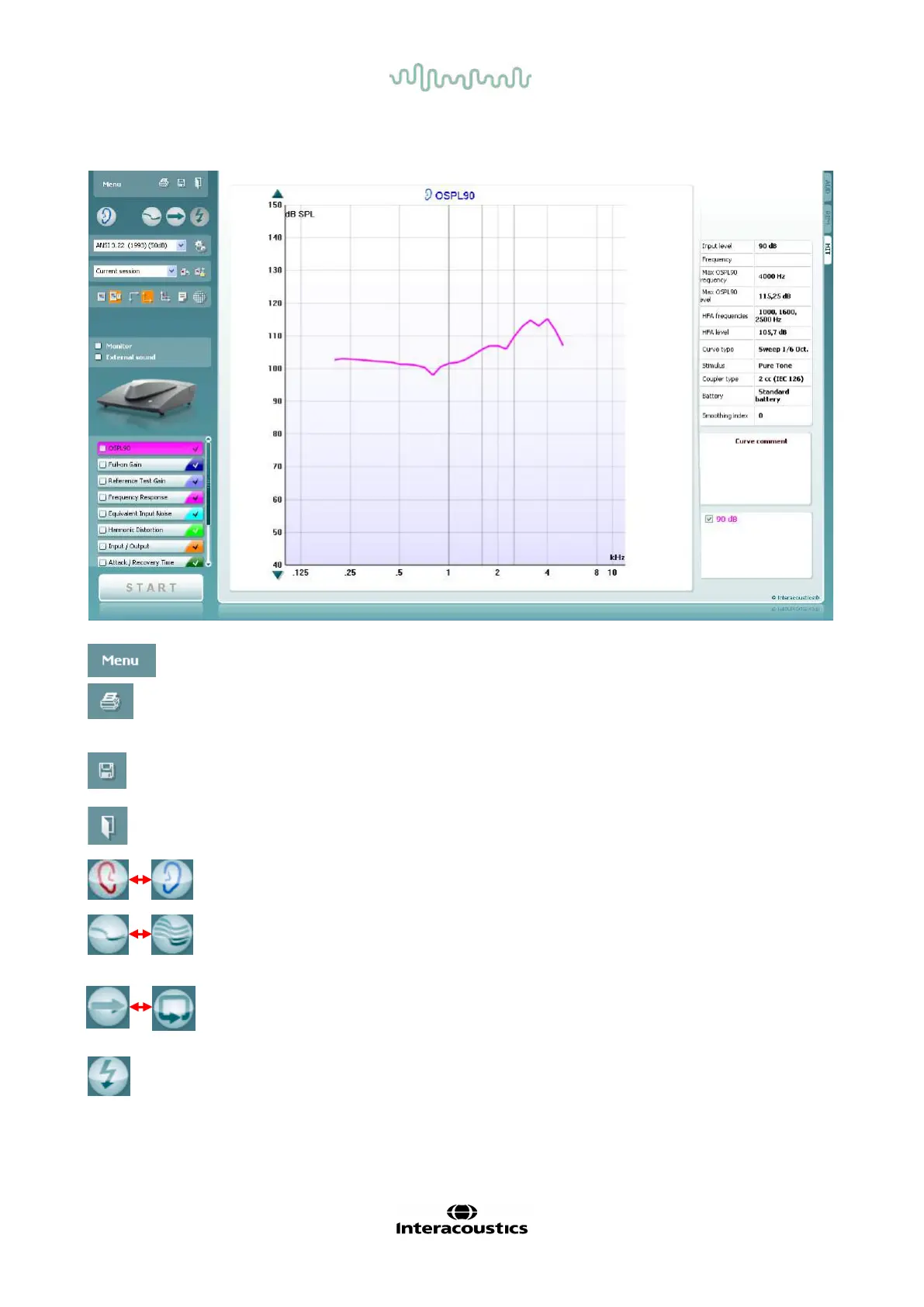This screenshot has width=924, height=1307.
Task: Enable the External sound checkbox
Action: 99,357
